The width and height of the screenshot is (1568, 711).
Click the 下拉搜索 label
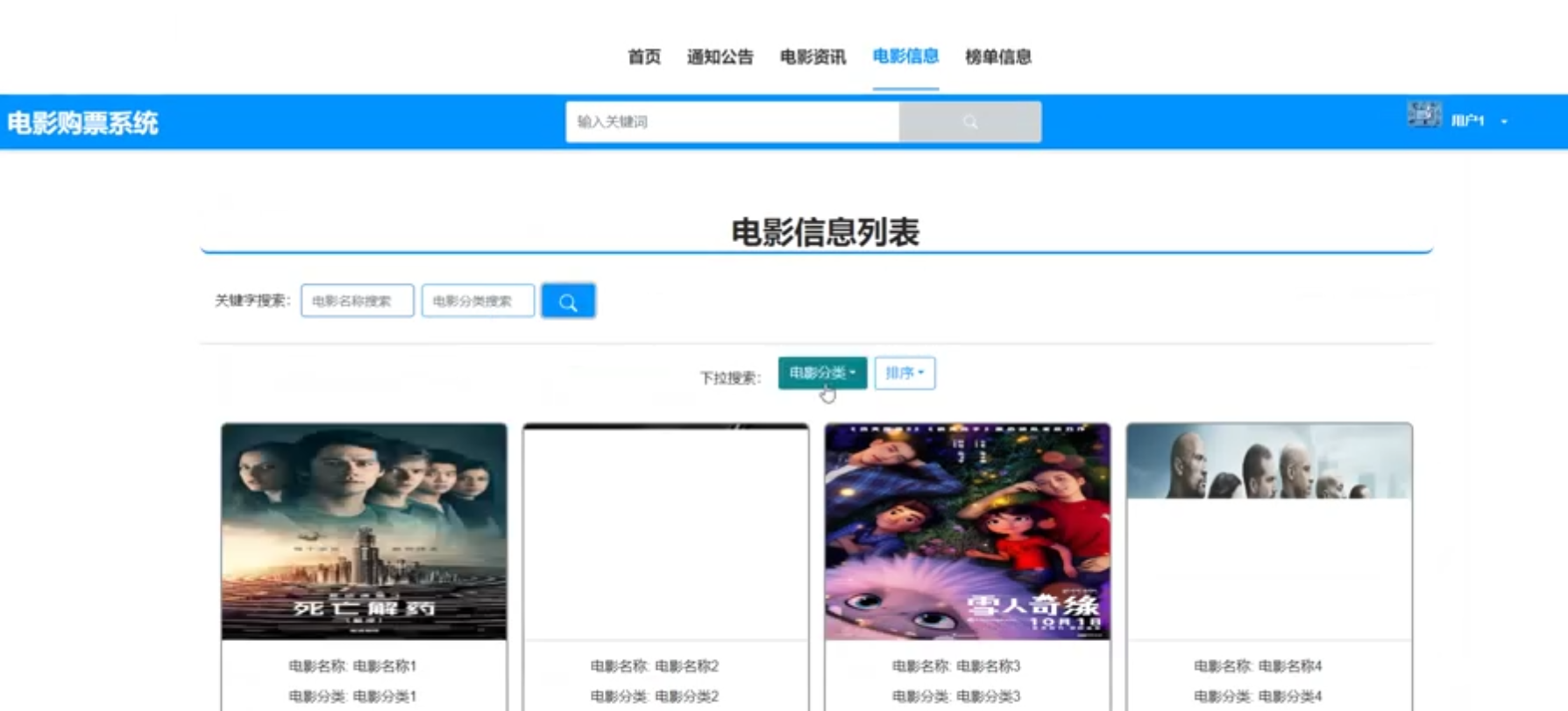730,378
